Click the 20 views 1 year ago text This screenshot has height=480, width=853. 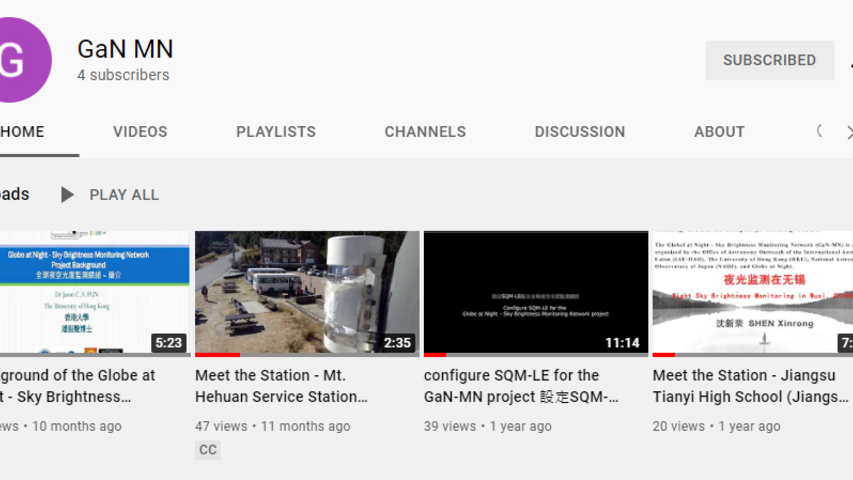716,426
